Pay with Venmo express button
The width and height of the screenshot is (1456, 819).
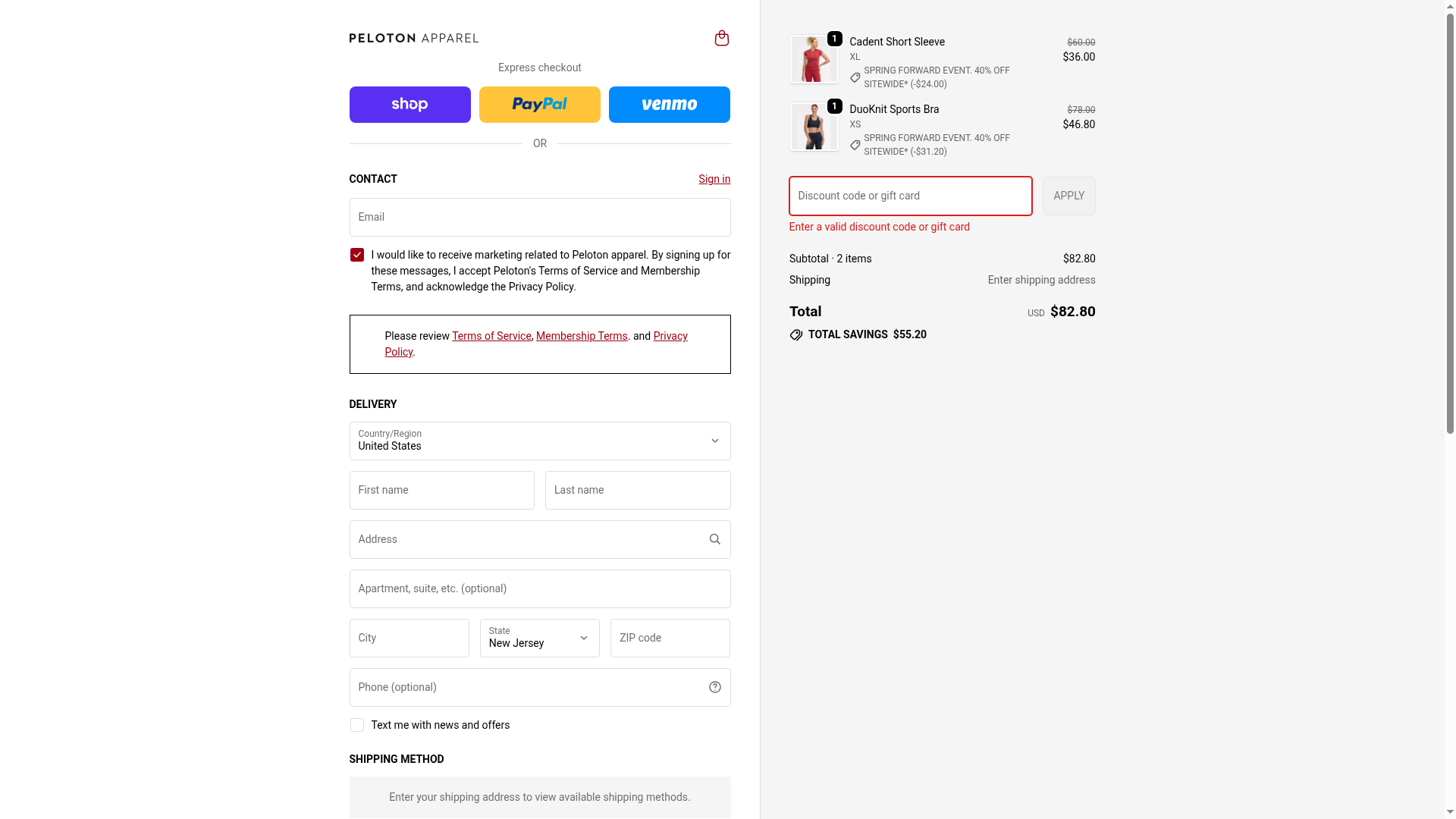[x=669, y=105]
